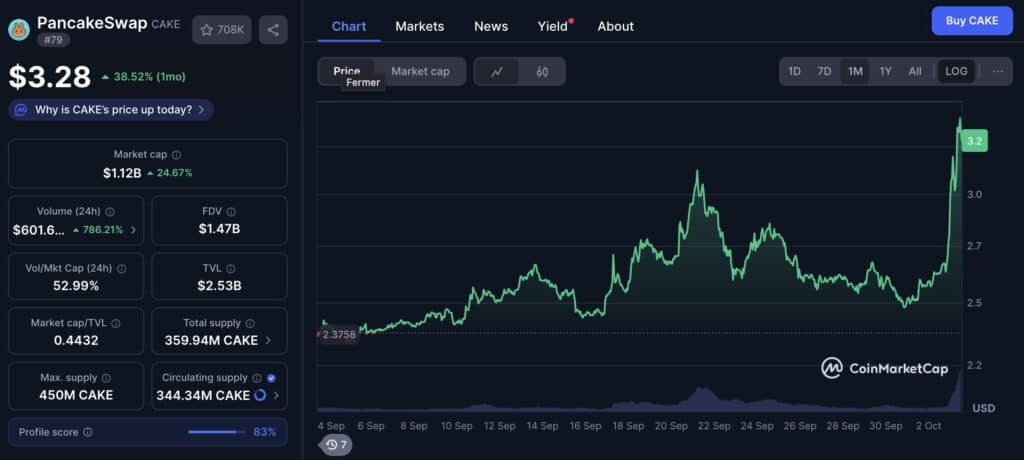Expand the Circulating supply details arrow
1024x460 pixels.
[276, 395]
